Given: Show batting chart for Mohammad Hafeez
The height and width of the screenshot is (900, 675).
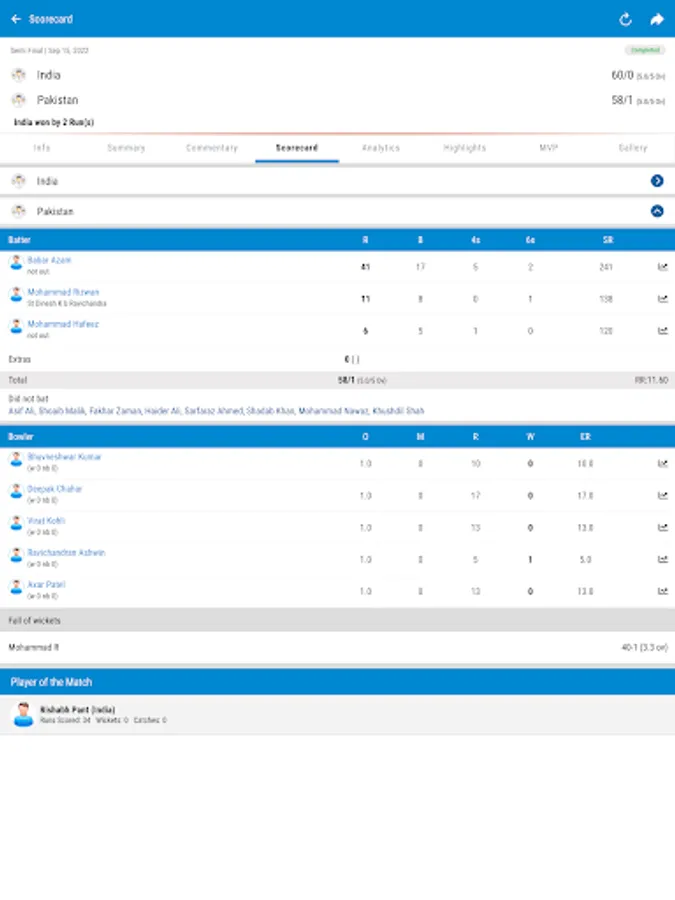Looking at the screenshot, I should (x=662, y=331).
